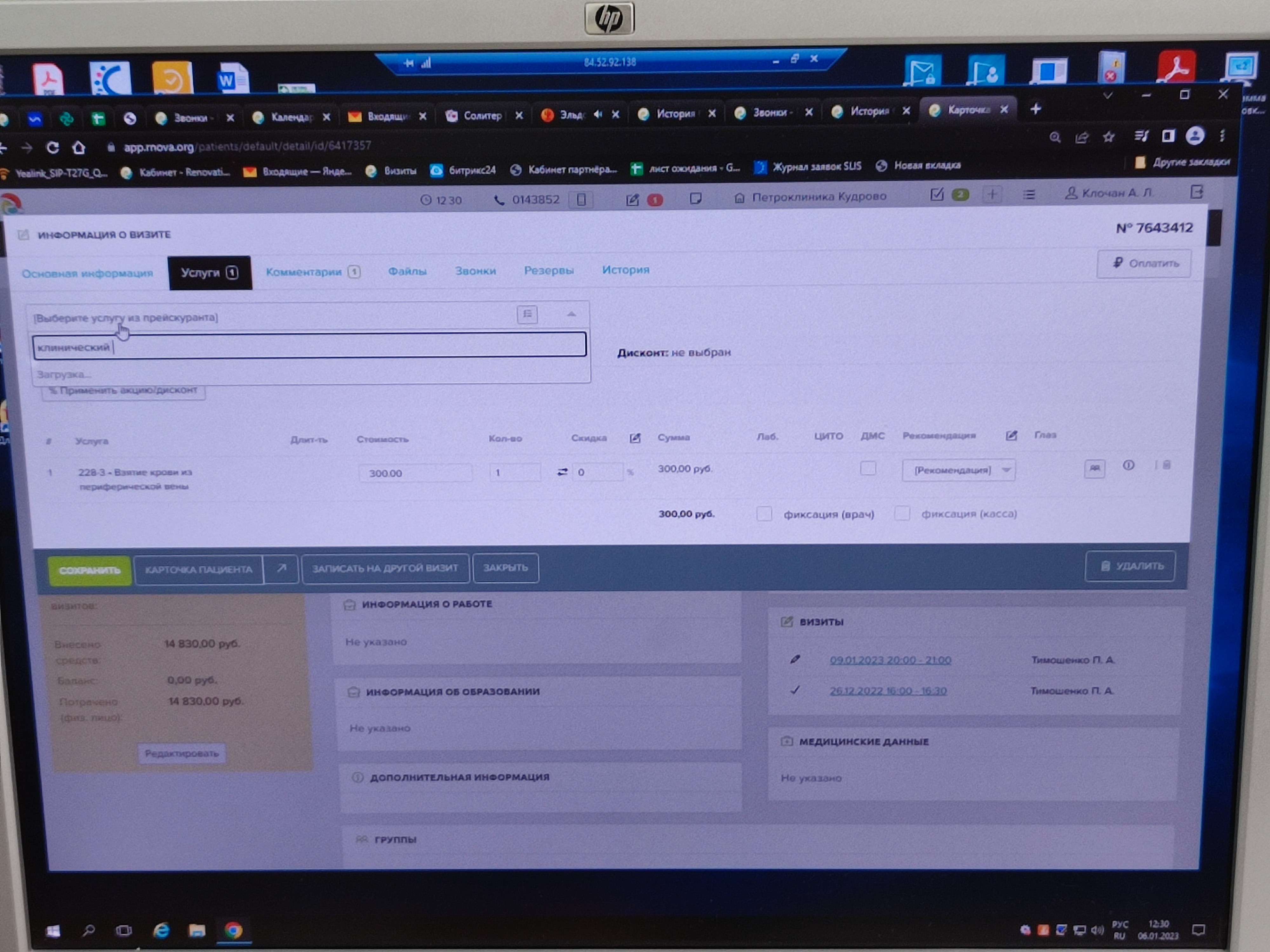Toggle the ДМС checkbox for service
This screenshot has height=952, width=1270.
click(x=867, y=468)
